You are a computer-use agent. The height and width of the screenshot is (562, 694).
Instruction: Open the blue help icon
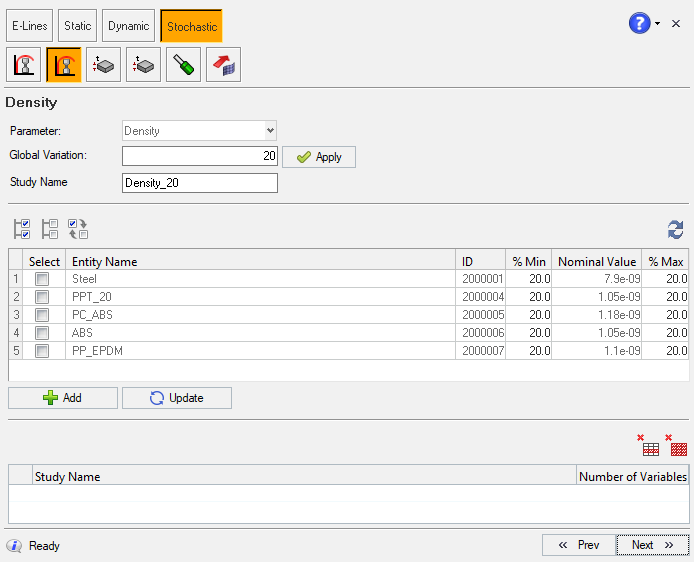639,23
